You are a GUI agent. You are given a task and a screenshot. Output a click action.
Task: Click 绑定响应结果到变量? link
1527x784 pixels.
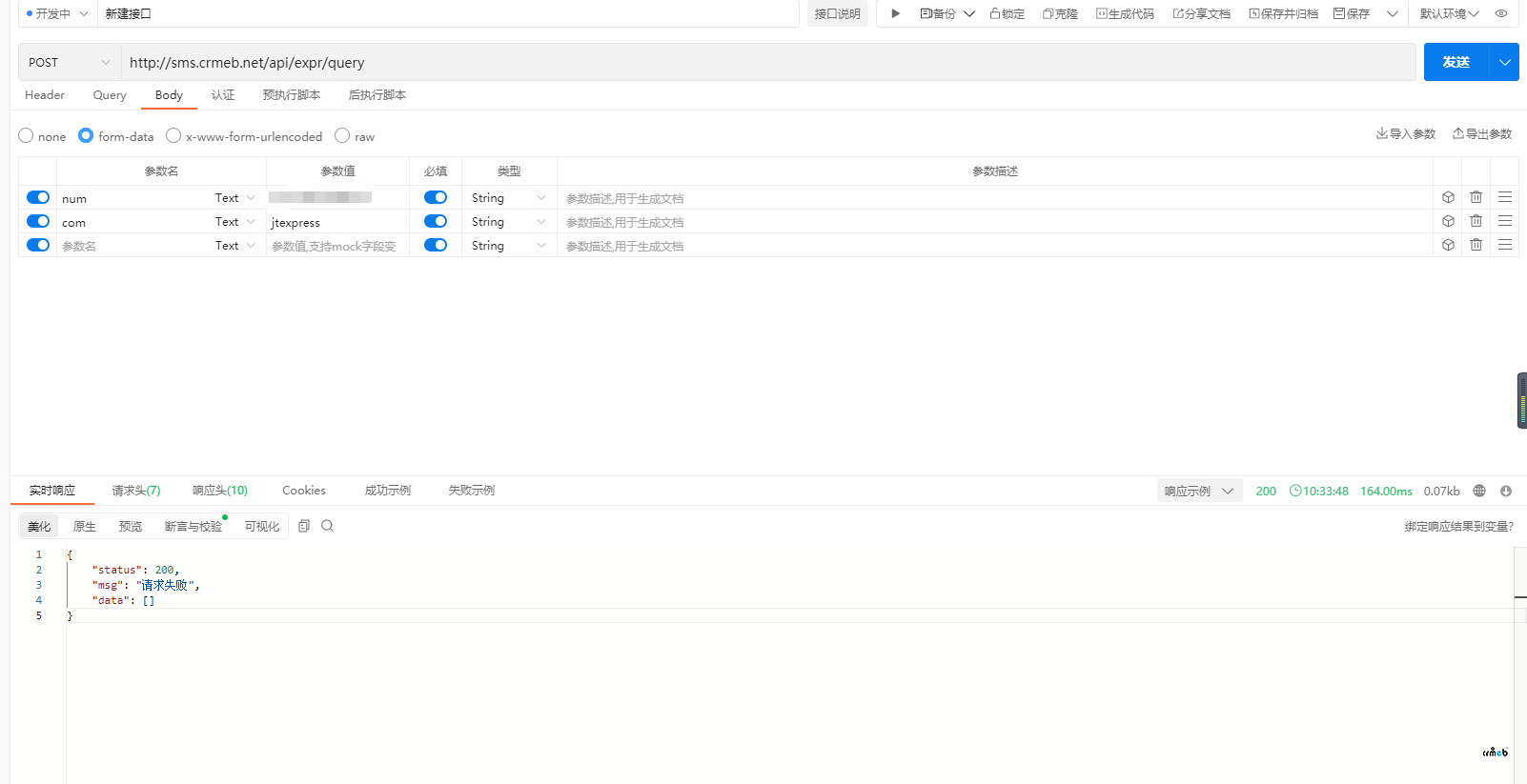[1458, 527]
